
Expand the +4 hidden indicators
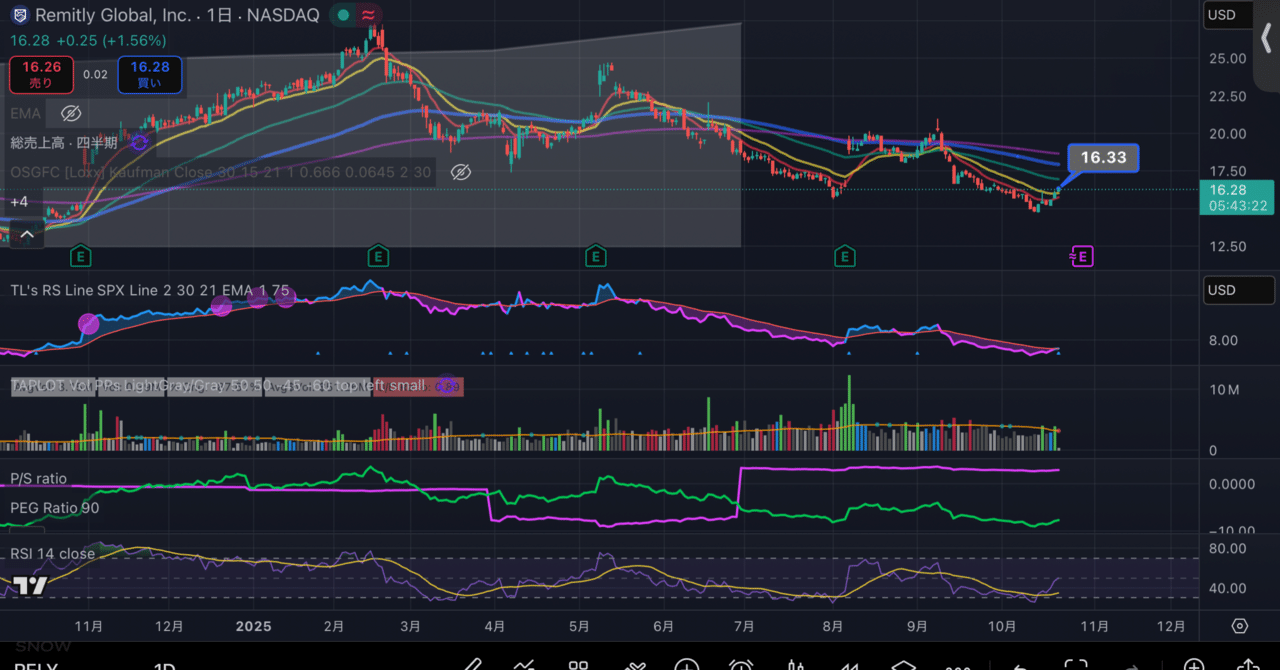click(x=20, y=202)
